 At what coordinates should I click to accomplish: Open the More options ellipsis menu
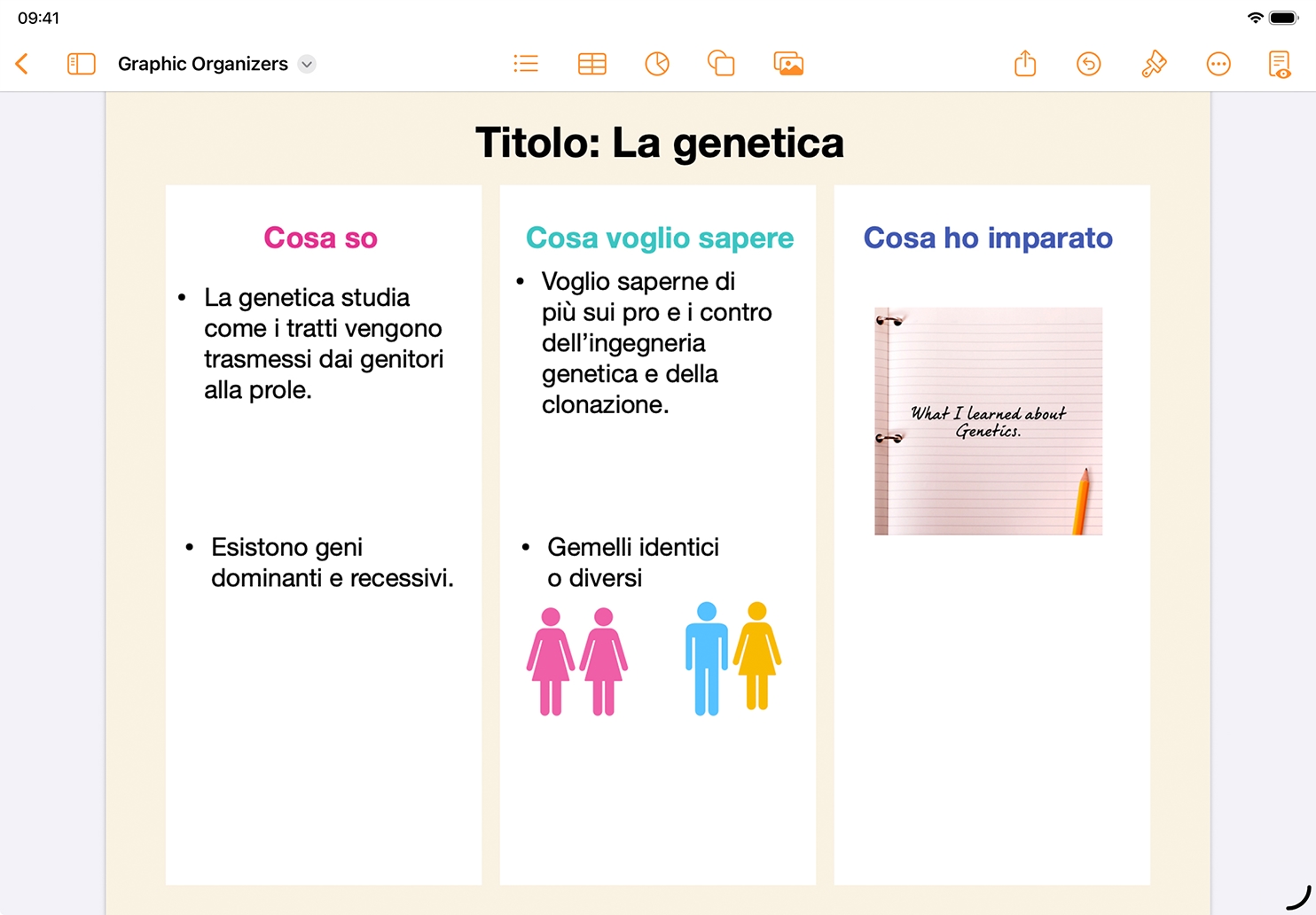click(1218, 64)
